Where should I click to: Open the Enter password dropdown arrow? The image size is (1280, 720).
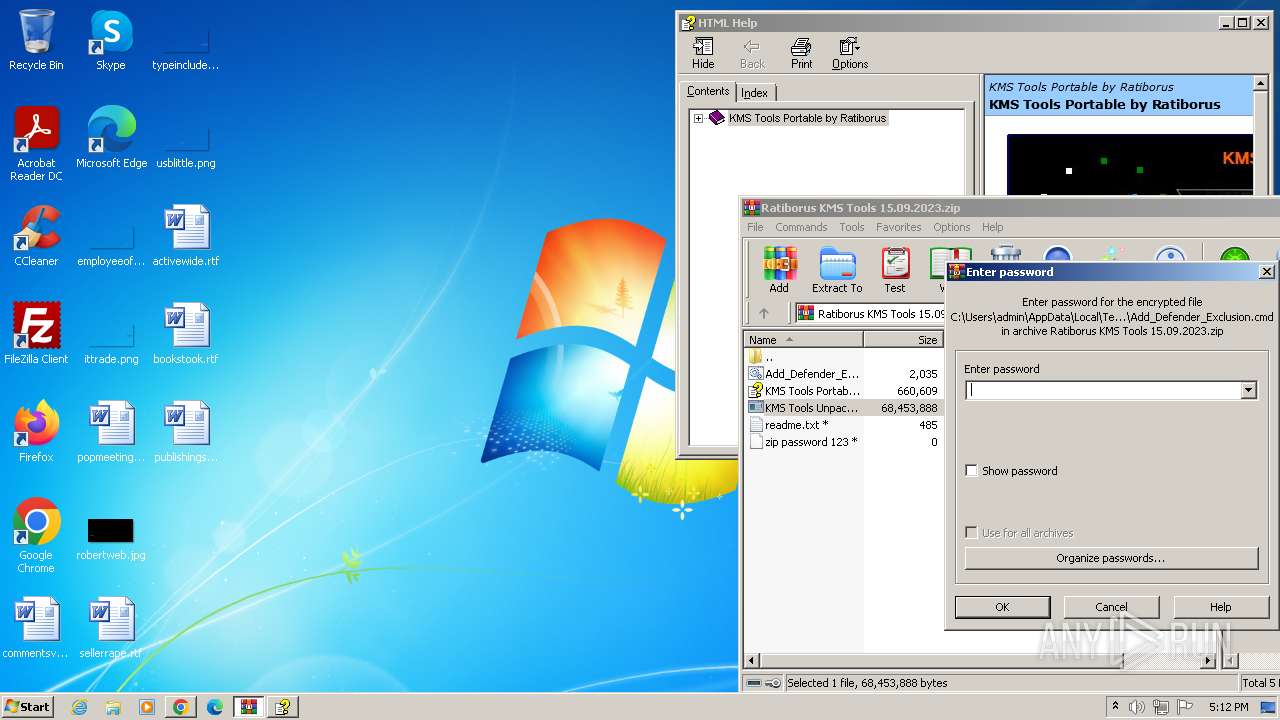tap(1248, 391)
